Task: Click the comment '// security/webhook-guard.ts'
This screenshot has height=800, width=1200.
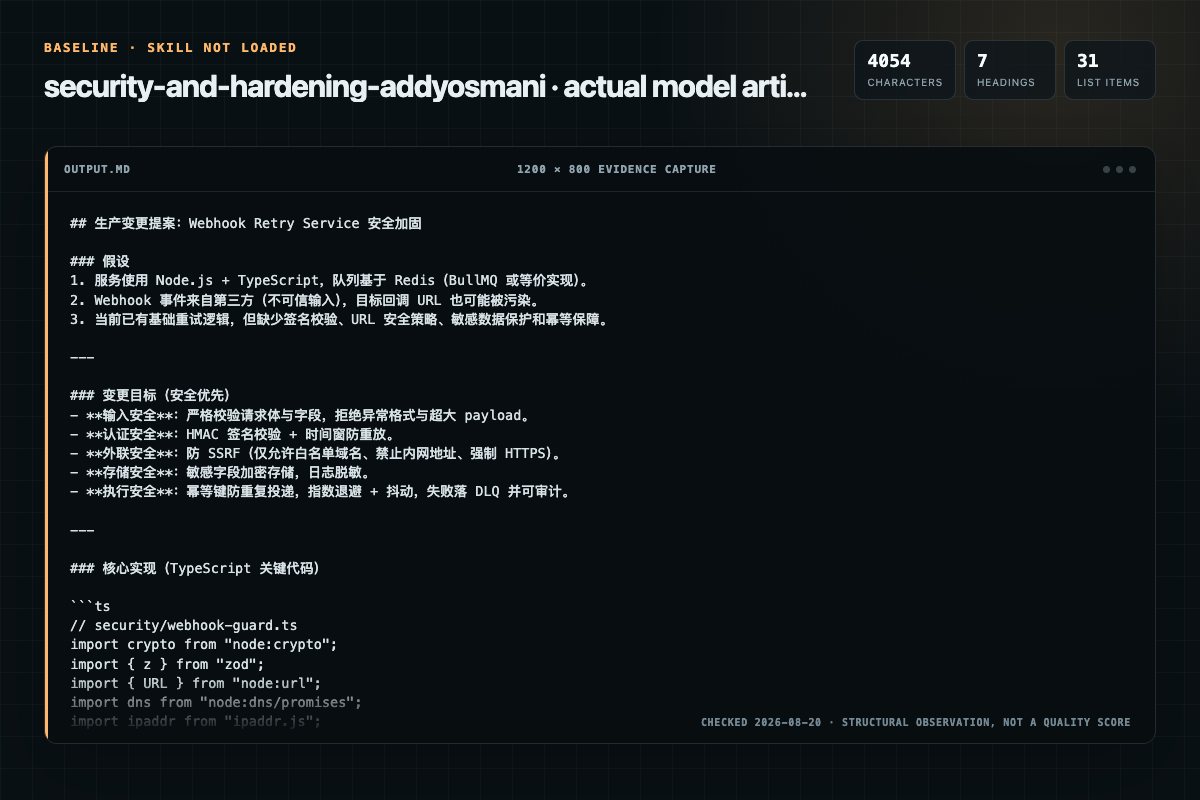Action: 184,625
